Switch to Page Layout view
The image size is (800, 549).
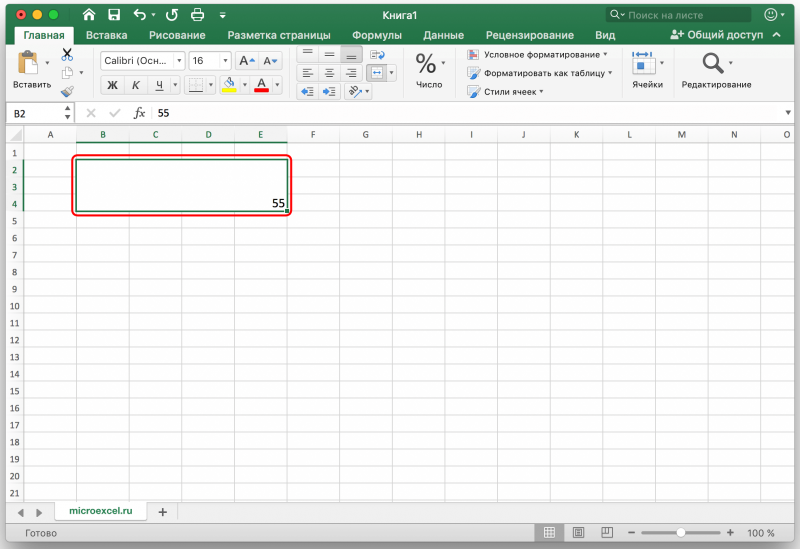pos(578,533)
